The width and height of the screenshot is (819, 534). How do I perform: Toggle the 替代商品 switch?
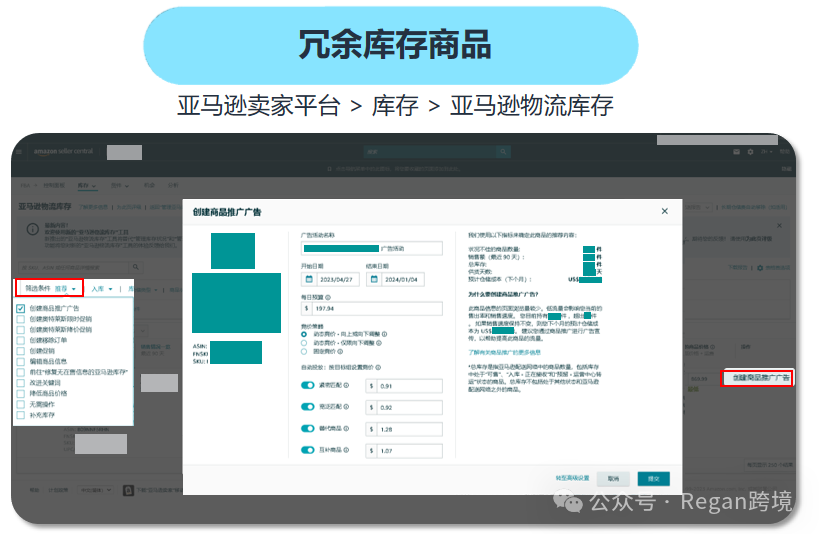(x=308, y=428)
